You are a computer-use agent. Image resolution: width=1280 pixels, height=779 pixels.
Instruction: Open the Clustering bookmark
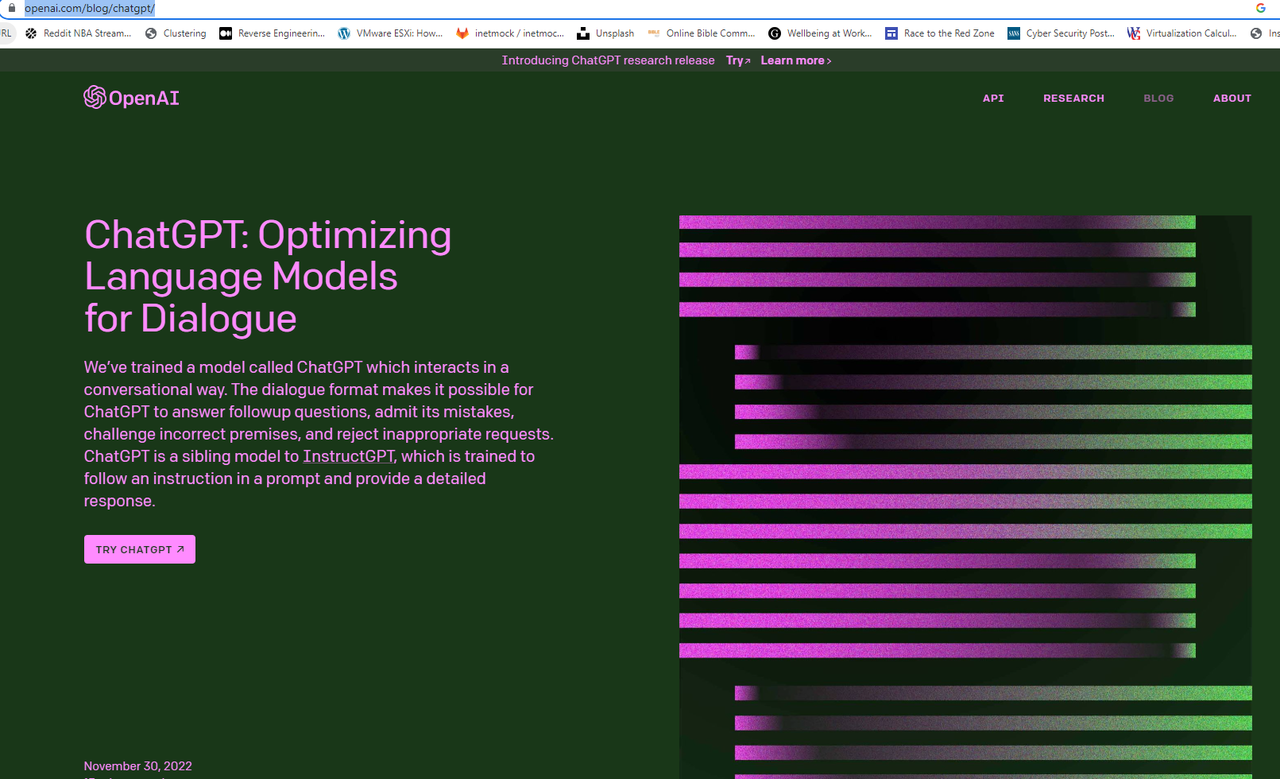pos(176,33)
